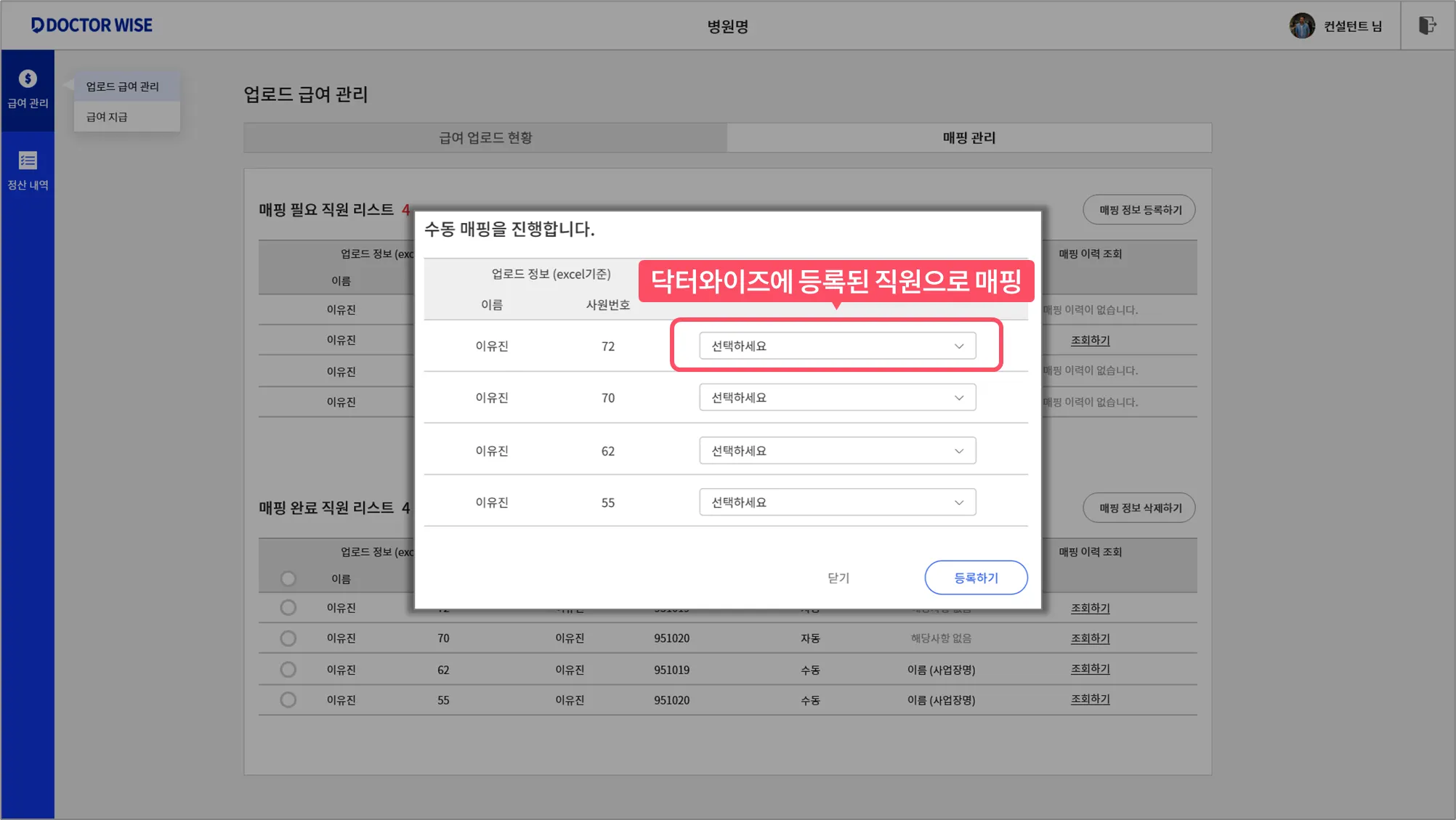The height and width of the screenshot is (820, 1456).
Task: Open salary management dollar icon
Action: (x=28, y=78)
